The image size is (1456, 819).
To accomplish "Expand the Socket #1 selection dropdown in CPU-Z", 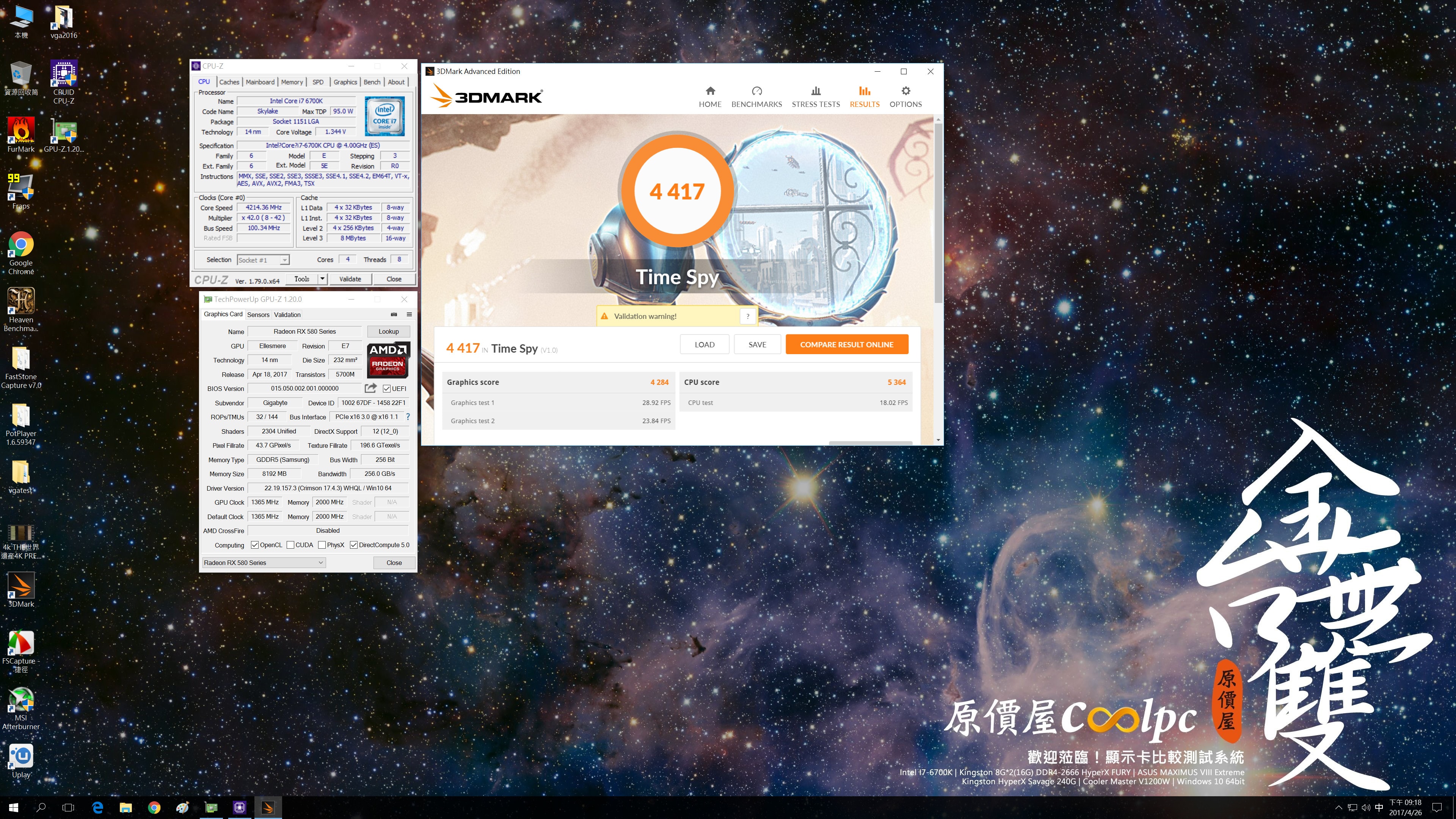I will (x=285, y=260).
